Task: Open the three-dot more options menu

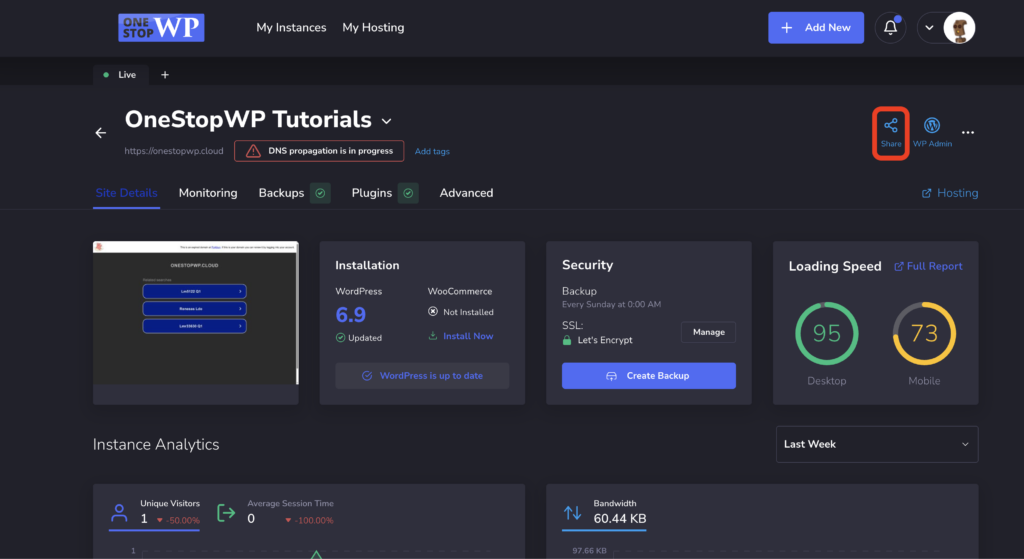Action: coord(968,133)
